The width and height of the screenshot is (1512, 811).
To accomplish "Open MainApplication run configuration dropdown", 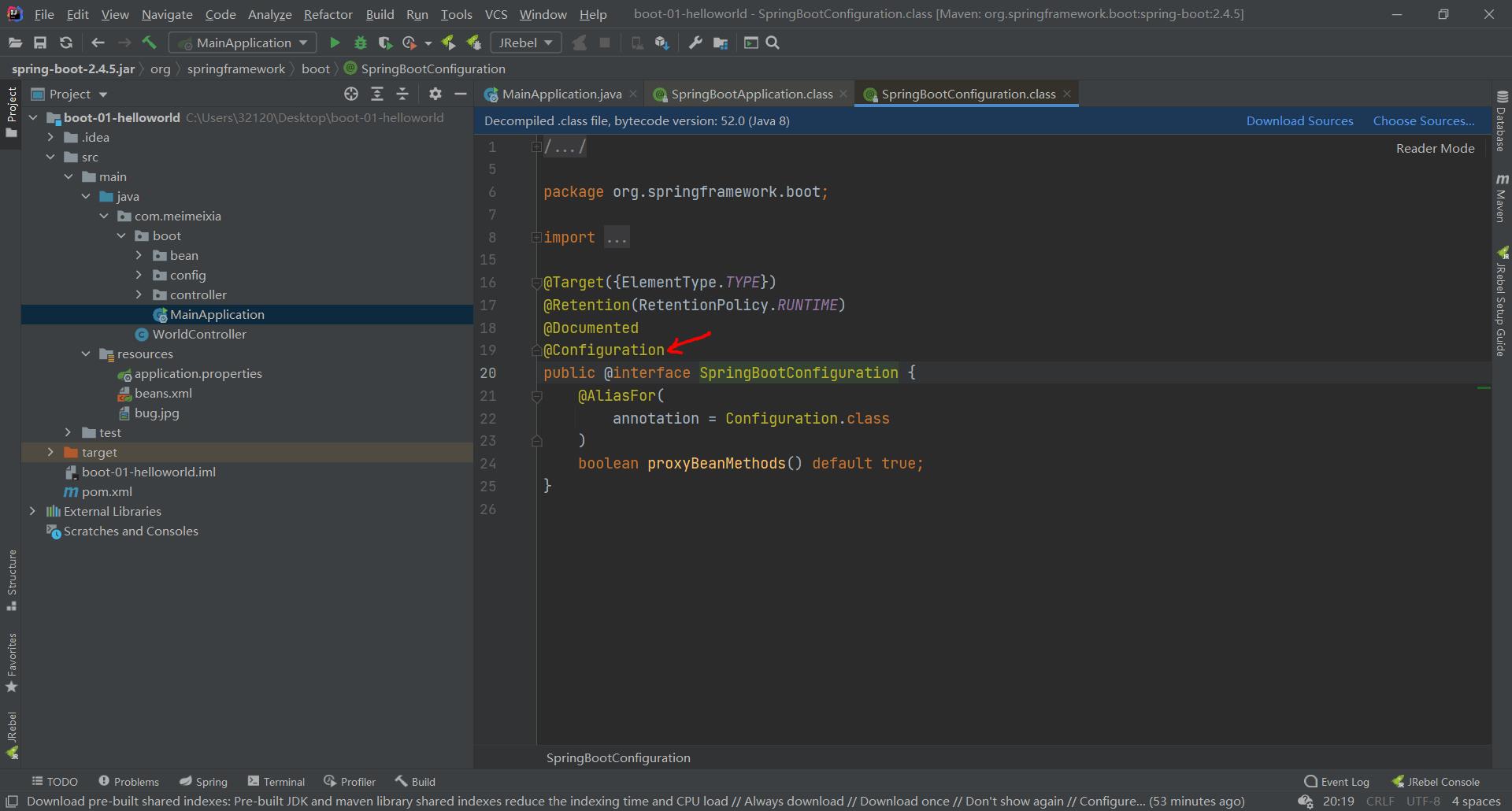I will coord(243,43).
